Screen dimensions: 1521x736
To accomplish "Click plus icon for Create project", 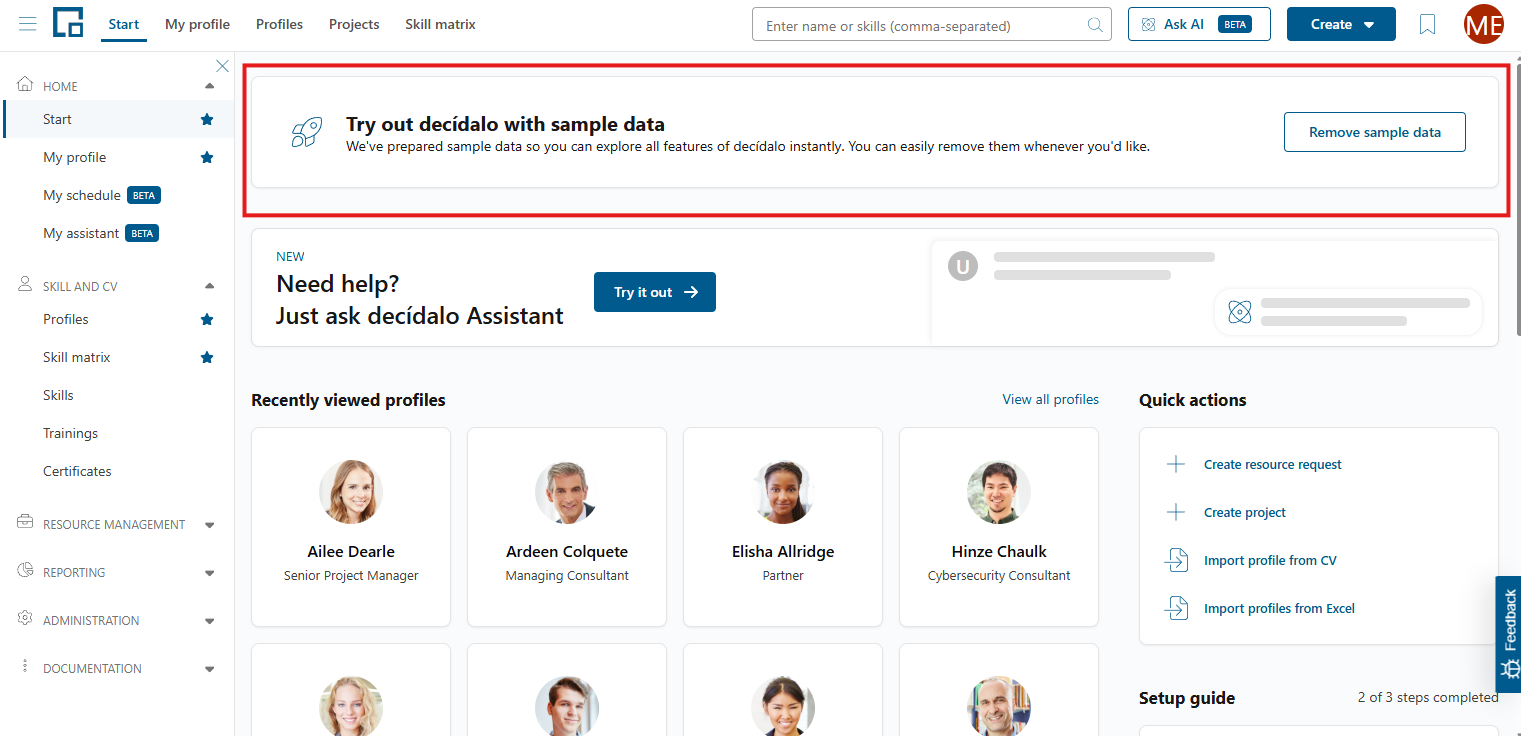I will coord(1176,512).
